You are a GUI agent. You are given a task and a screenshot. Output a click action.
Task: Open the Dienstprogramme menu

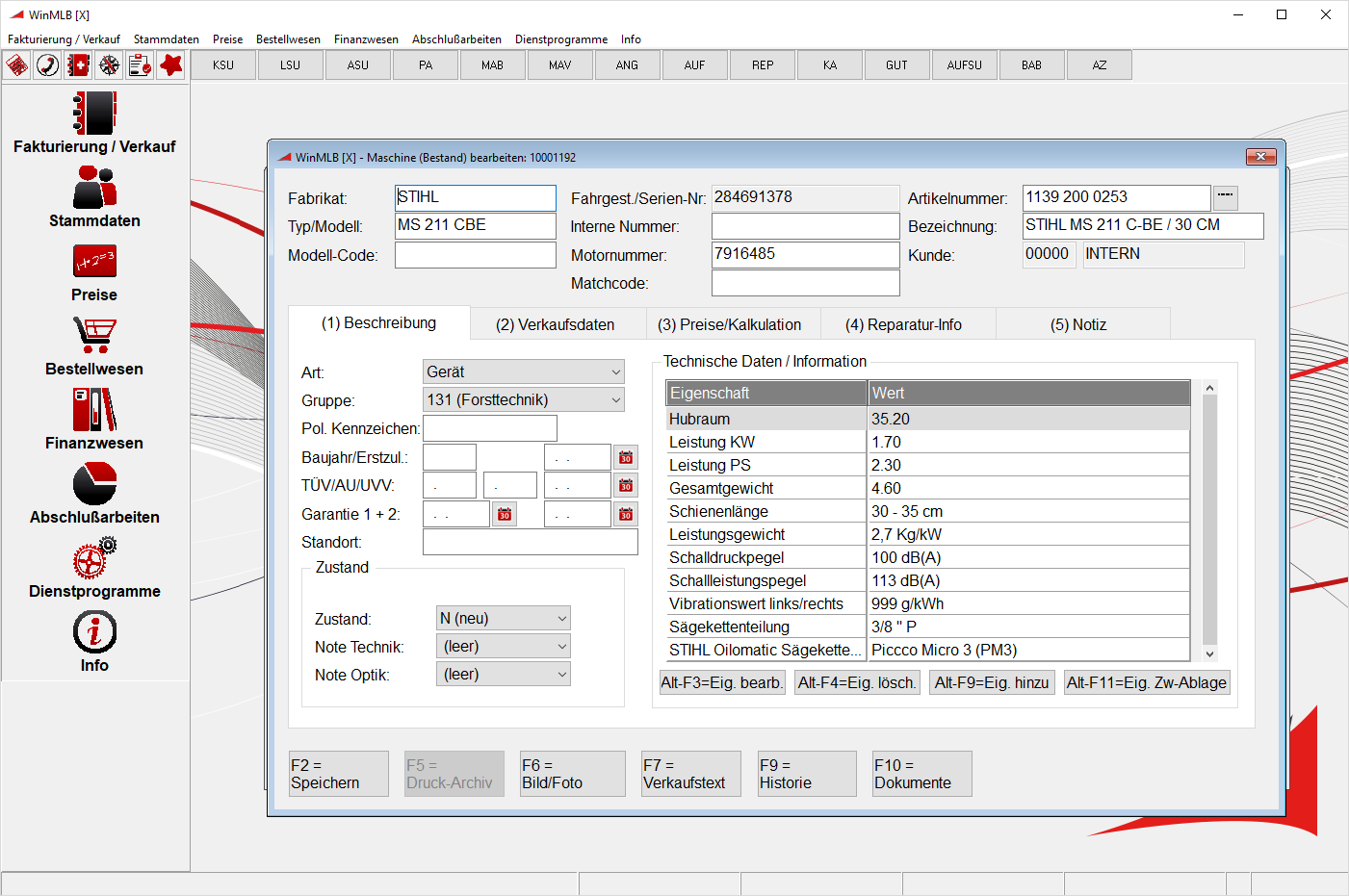[x=561, y=39]
